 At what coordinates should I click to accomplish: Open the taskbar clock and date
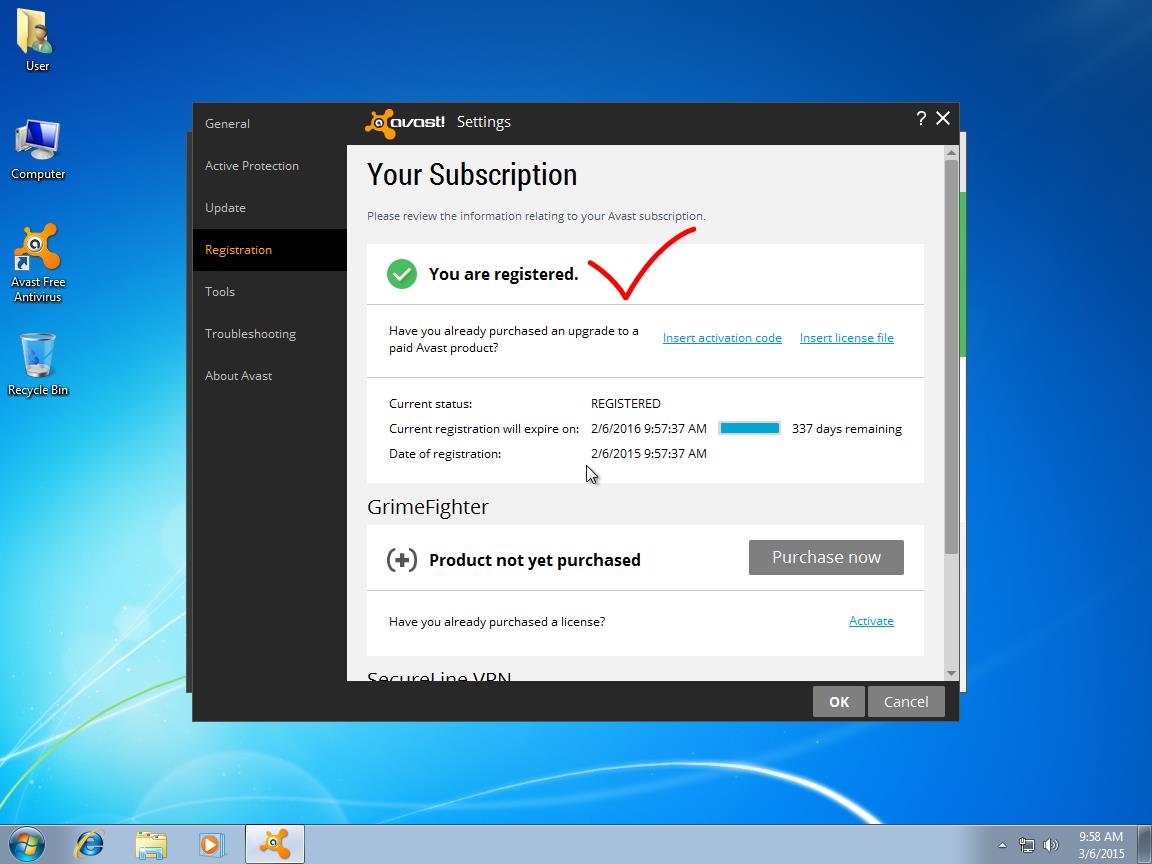[x=1101, y=845]
